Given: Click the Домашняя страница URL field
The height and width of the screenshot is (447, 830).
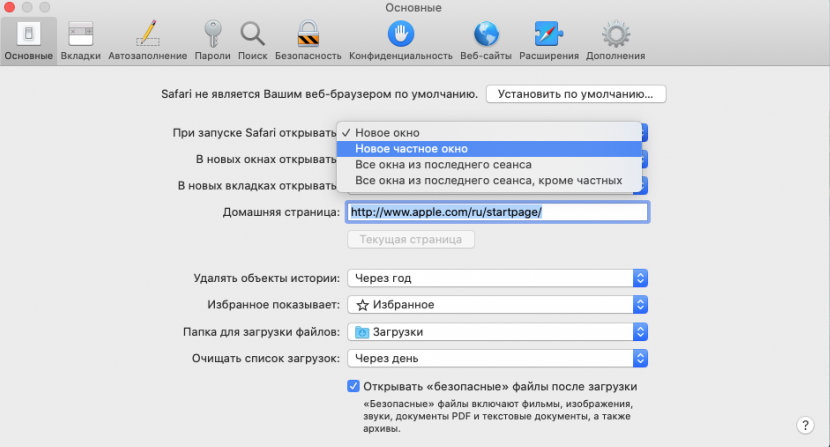Looking at the screenshot, I should [498, 212].
